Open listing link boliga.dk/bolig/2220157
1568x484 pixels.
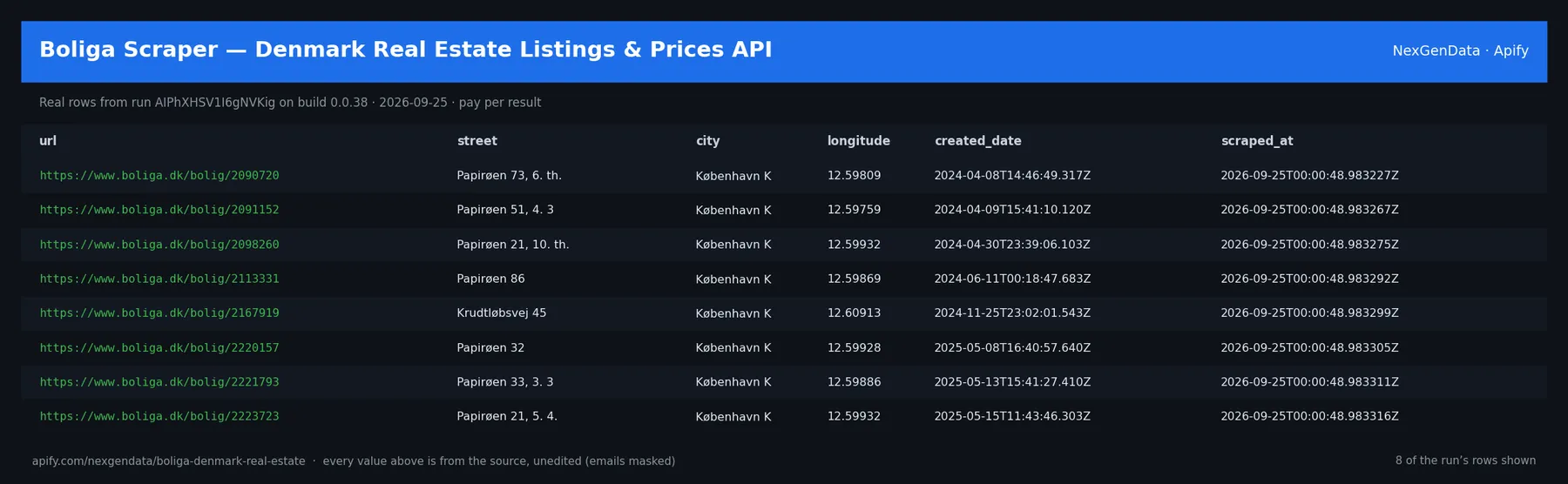(x=159, y=347)
